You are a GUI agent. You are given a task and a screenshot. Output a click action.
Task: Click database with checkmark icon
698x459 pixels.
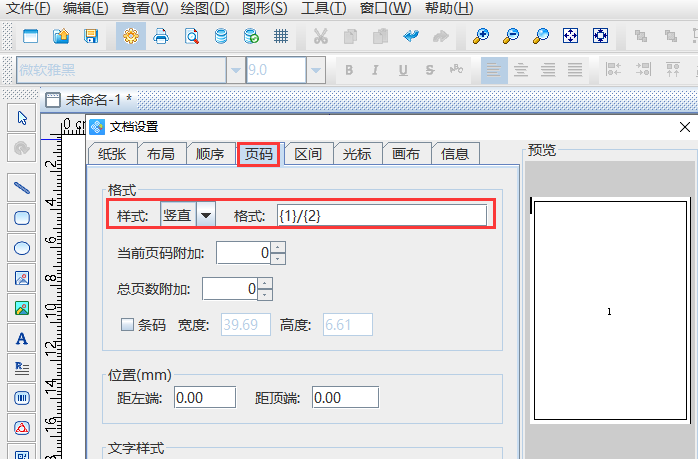point(251,36)
